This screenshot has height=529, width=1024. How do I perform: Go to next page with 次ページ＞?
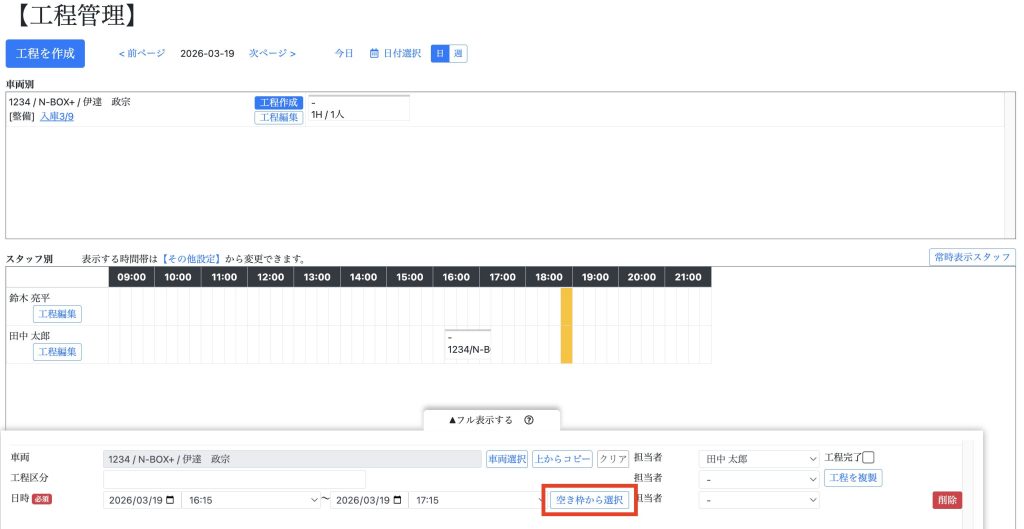tap(272, 53)
